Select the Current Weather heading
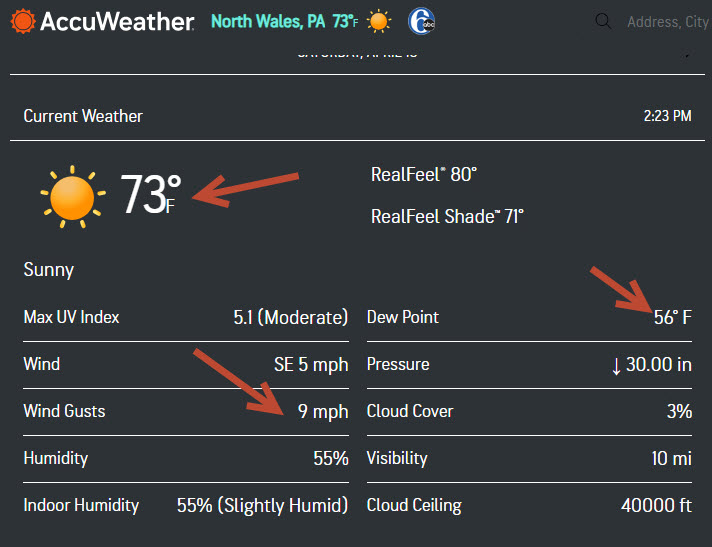The height and width of the screenshot is (547, 712). [83, 116]
